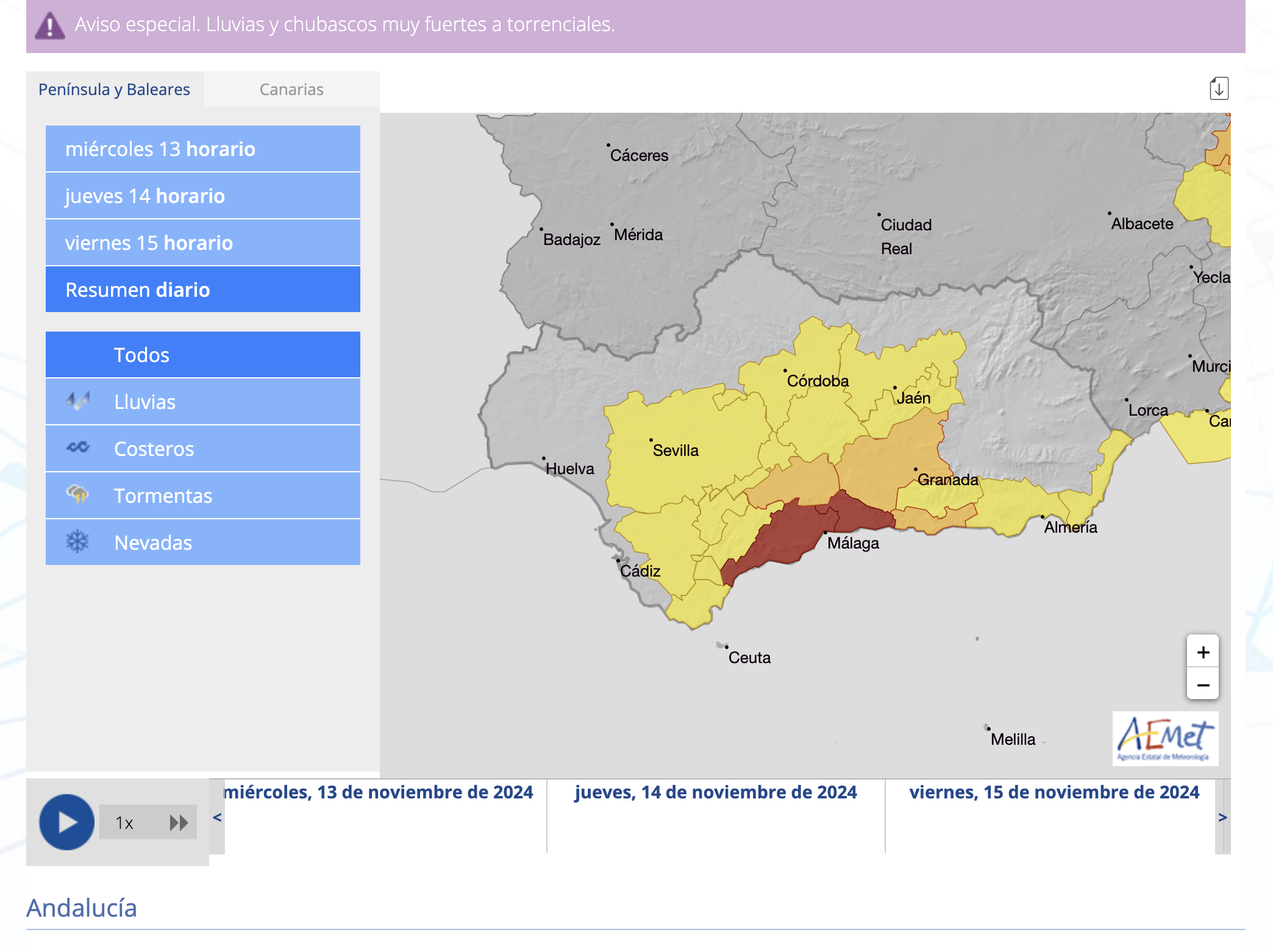Click the left arrow of the date timeline
Image resolution: width=1273 pixels, height=952 pixels.
pos(217,817)
